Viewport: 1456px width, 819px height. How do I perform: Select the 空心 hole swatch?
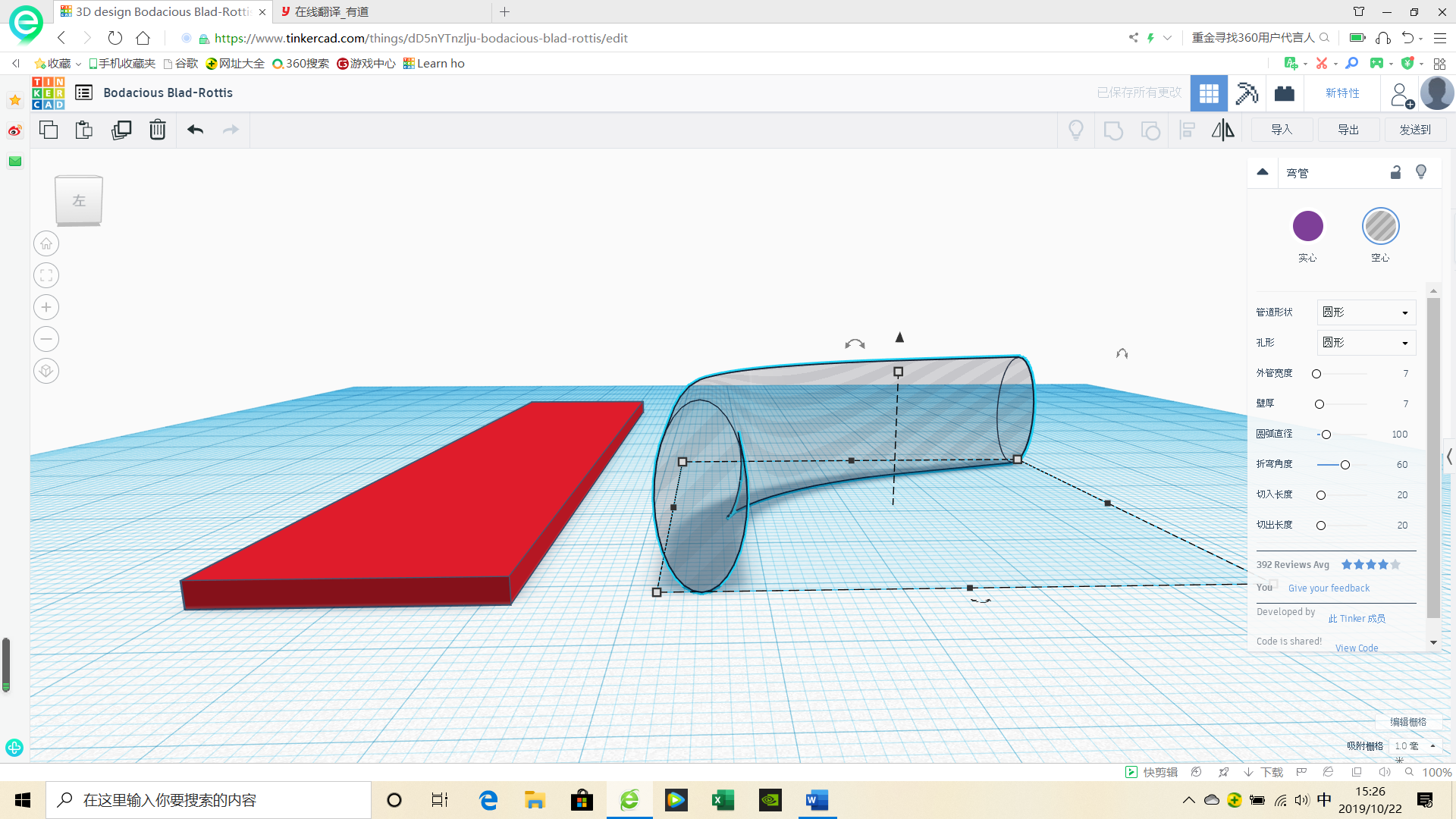1380,226
